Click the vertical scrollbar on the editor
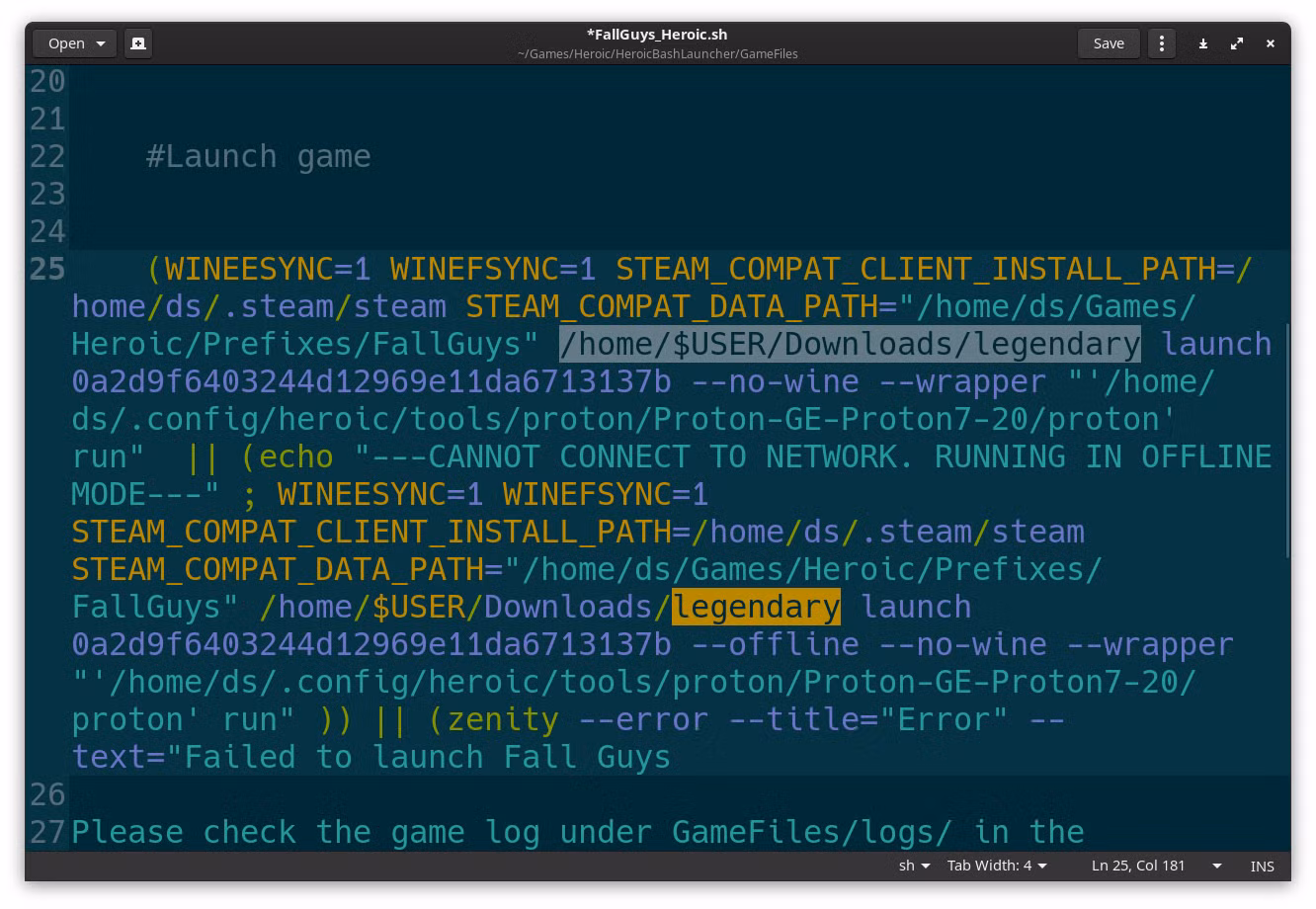This screenshot has height=909, width=1316. coord(1286,440)
